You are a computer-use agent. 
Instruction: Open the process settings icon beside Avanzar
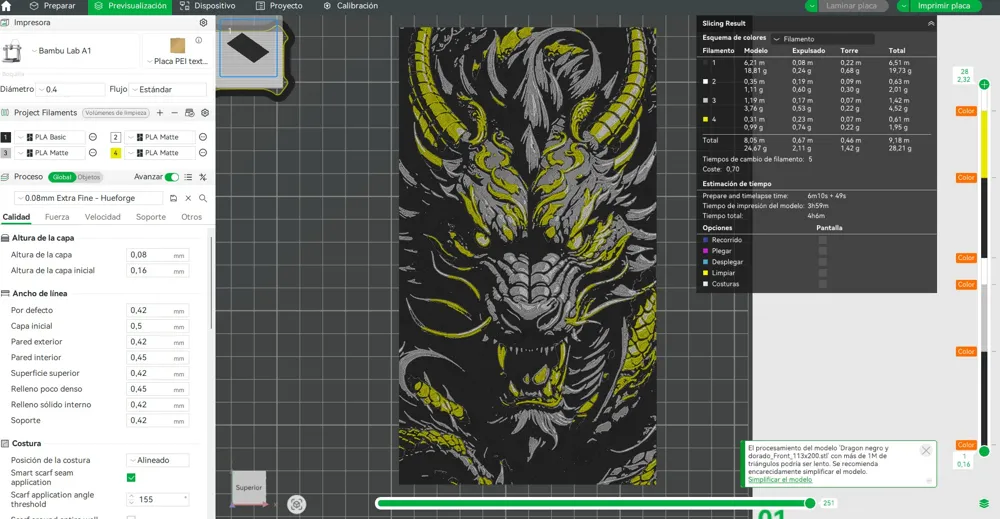tap(203, 177)
